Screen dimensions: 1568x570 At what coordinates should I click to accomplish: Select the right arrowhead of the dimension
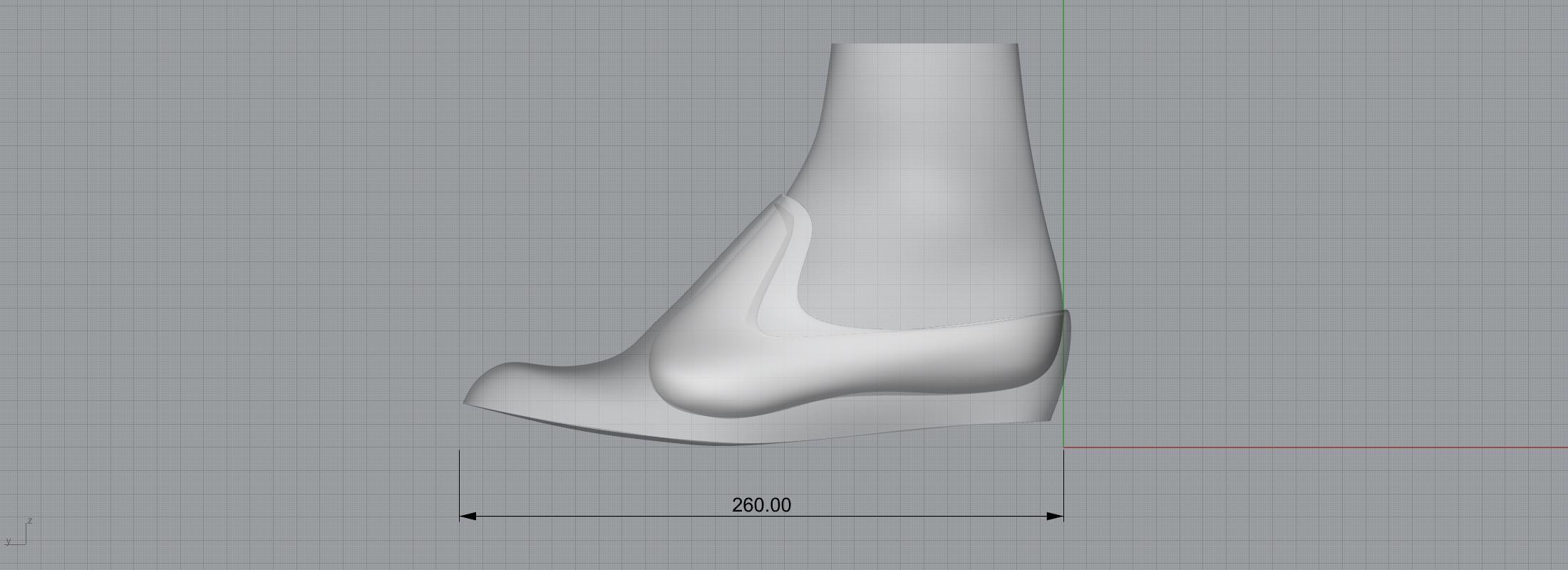pos(1056,516)
